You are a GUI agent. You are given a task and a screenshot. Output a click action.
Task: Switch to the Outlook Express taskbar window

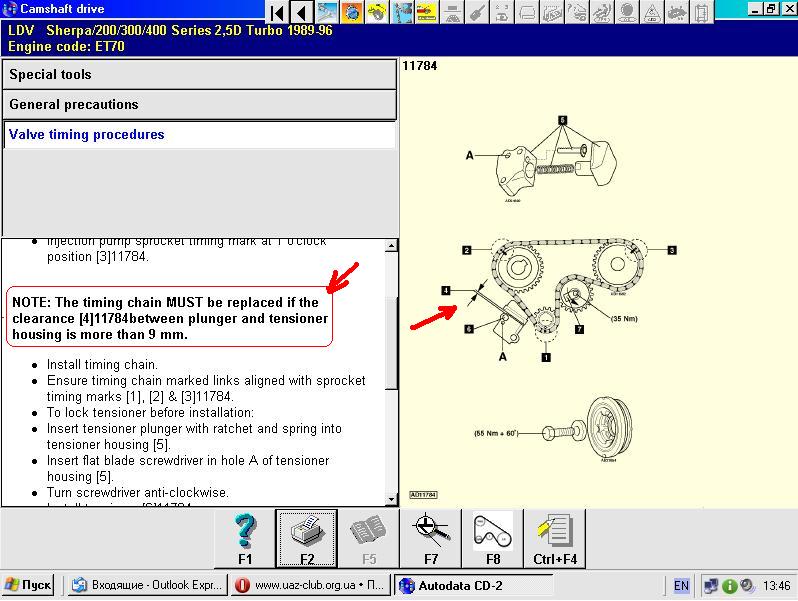148,585
